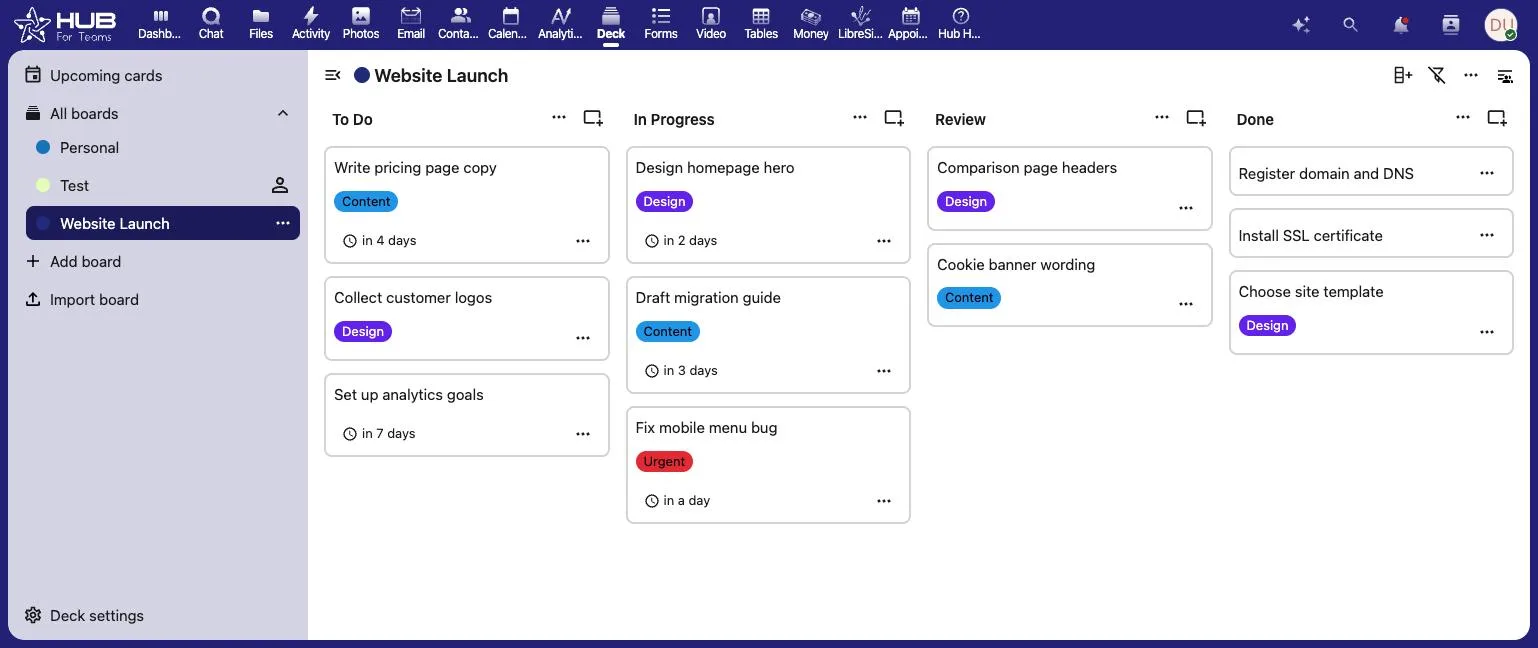Open the board header three-dot menu
The image size is (1538, 648).
[1471, 75]
